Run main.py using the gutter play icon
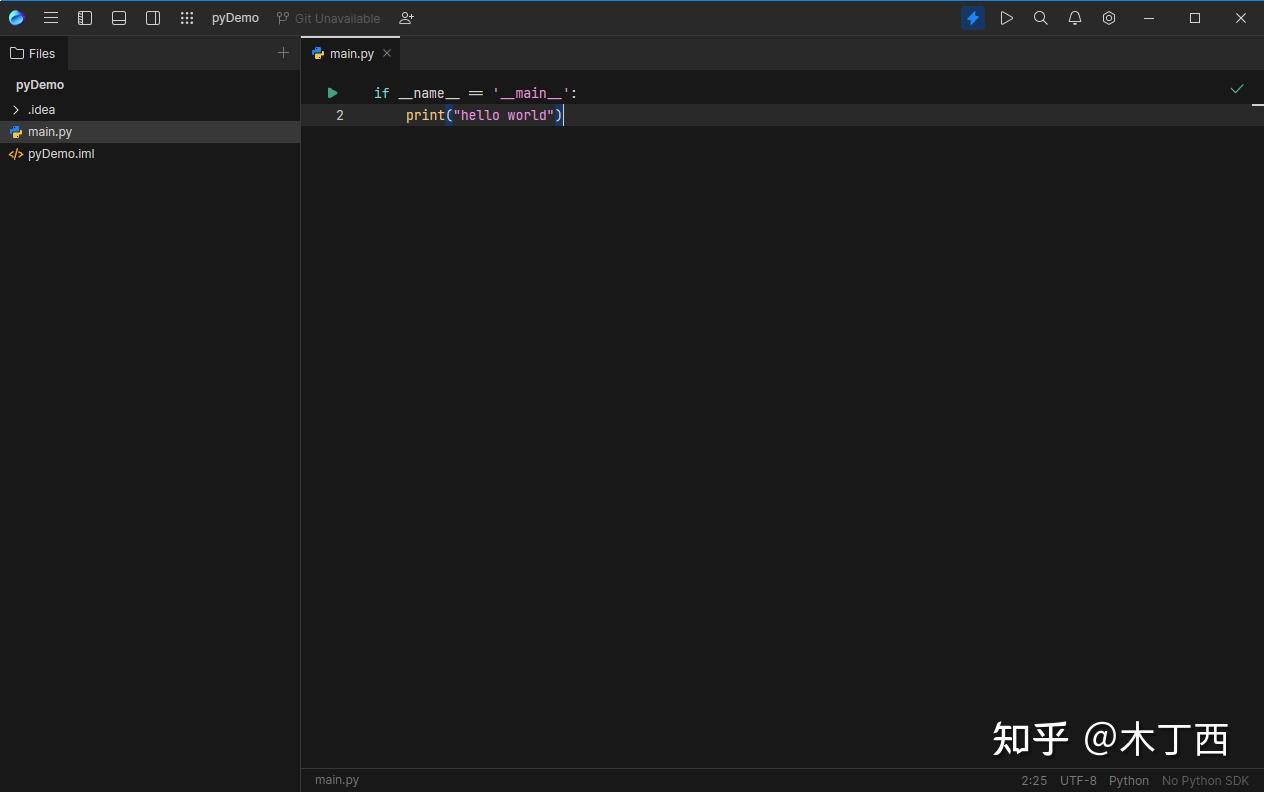This screenshot has width=1264, height=792. tap(332, 92)
